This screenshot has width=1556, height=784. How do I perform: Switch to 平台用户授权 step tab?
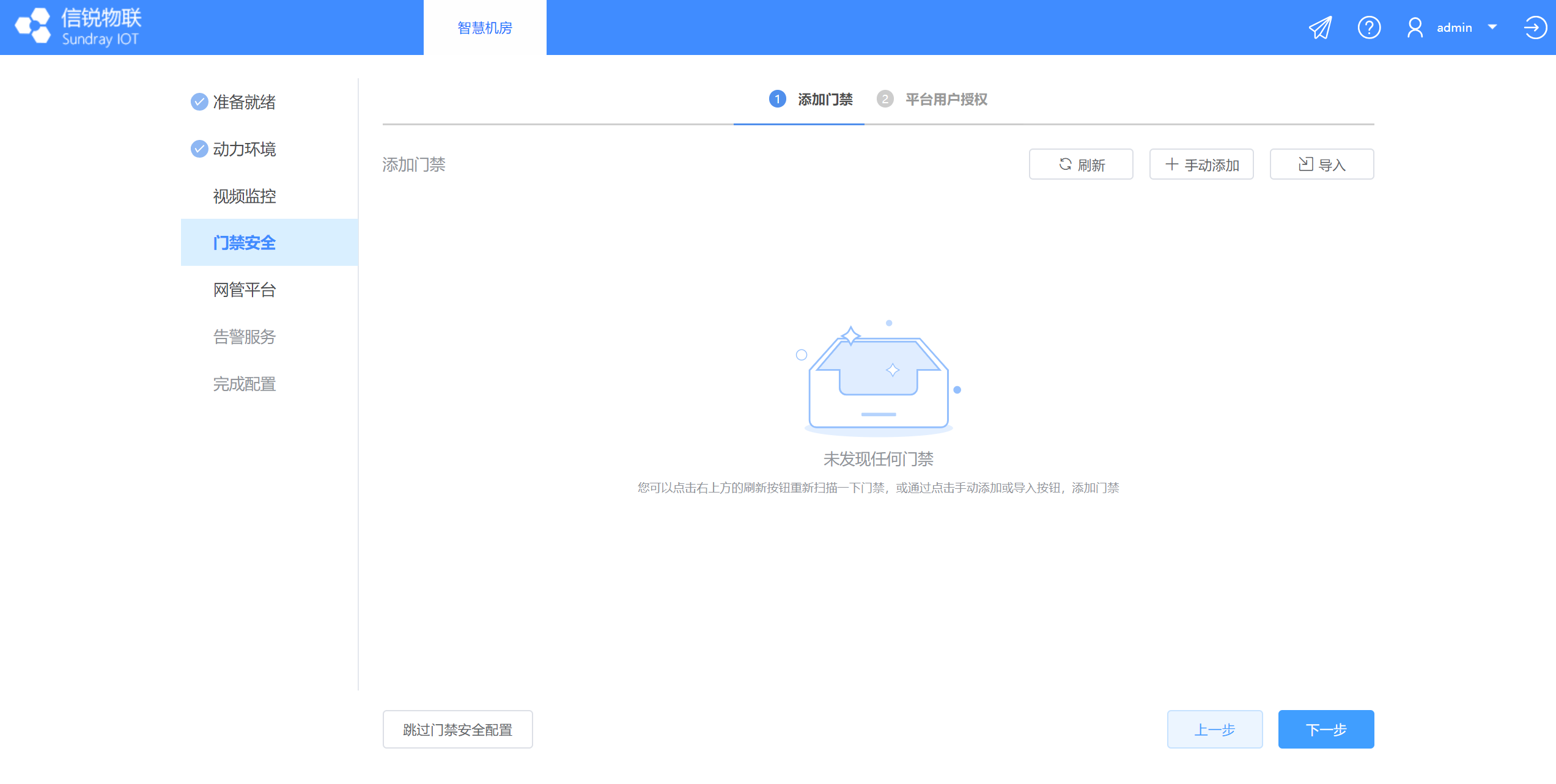click(946, 99)
